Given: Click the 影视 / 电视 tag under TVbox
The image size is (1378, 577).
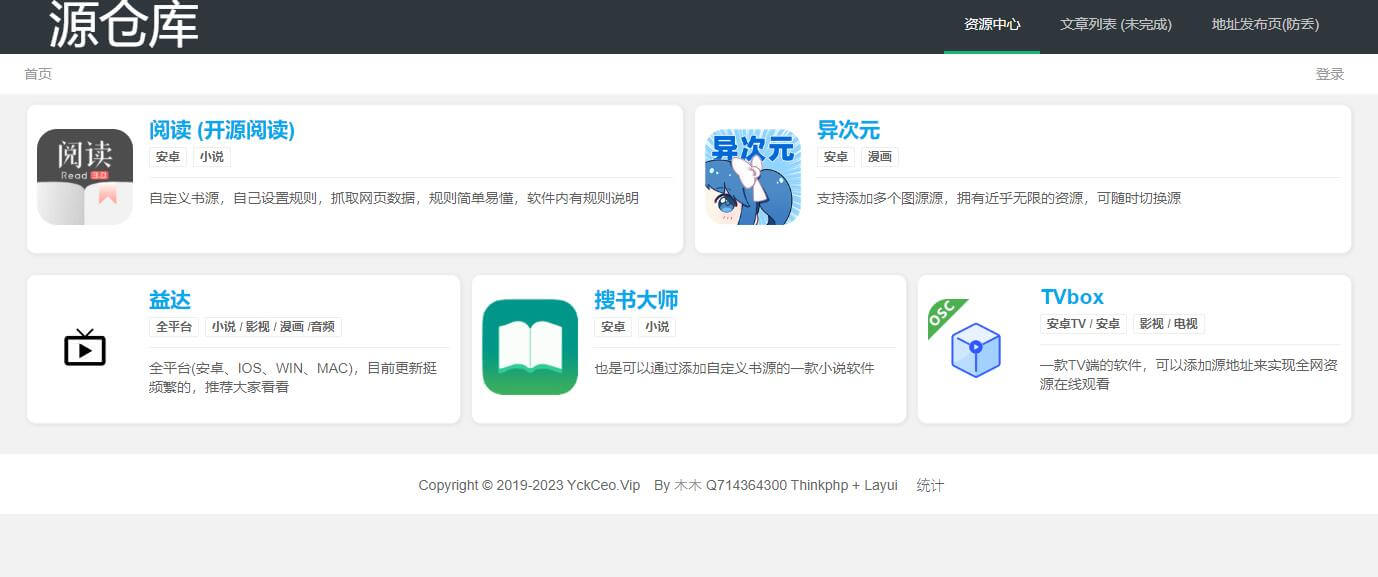Looking at the screenshot, I should click(x=1168, y=324).
